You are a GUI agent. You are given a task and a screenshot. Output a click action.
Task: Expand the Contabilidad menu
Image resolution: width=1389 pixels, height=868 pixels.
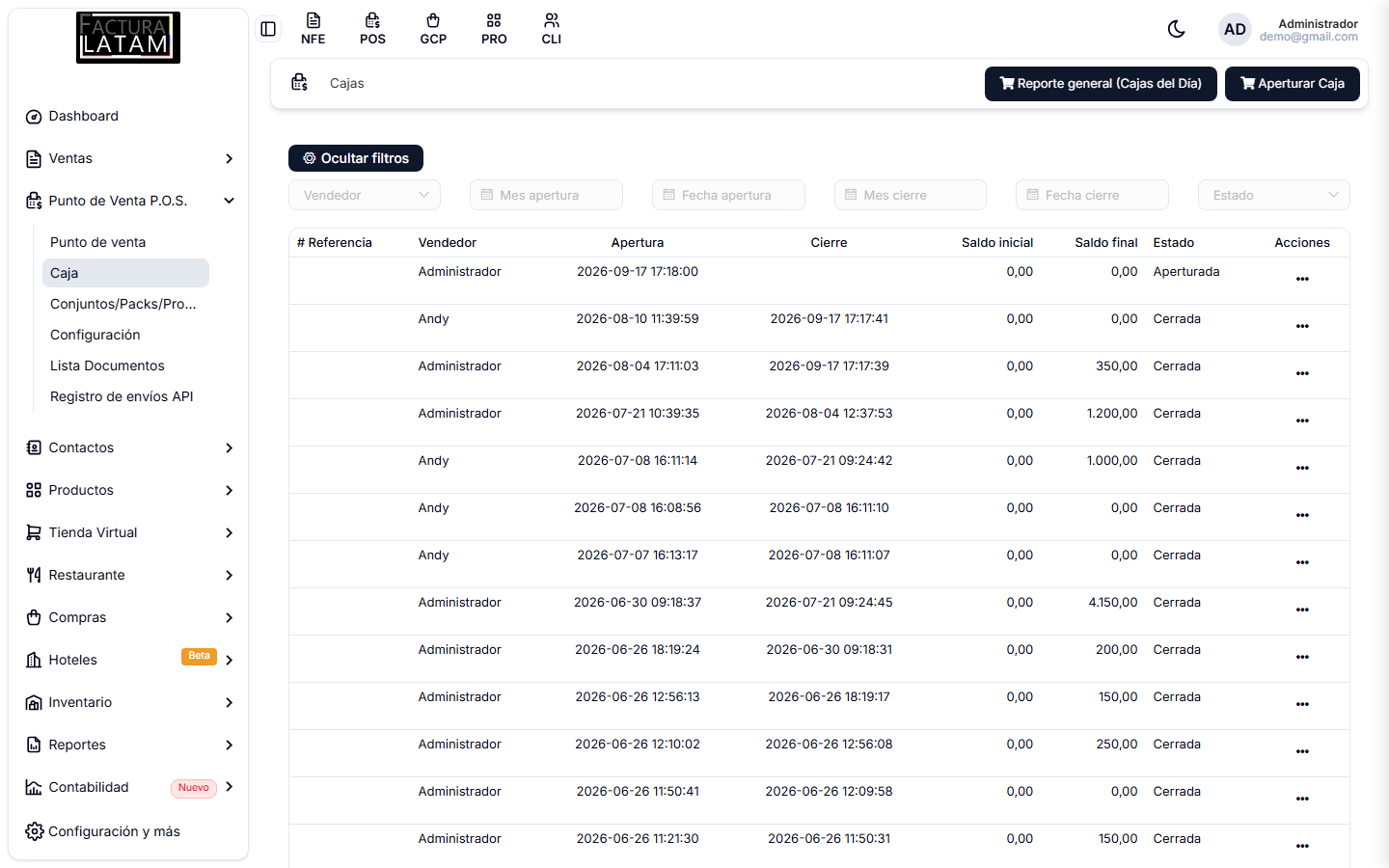(128, 787)
